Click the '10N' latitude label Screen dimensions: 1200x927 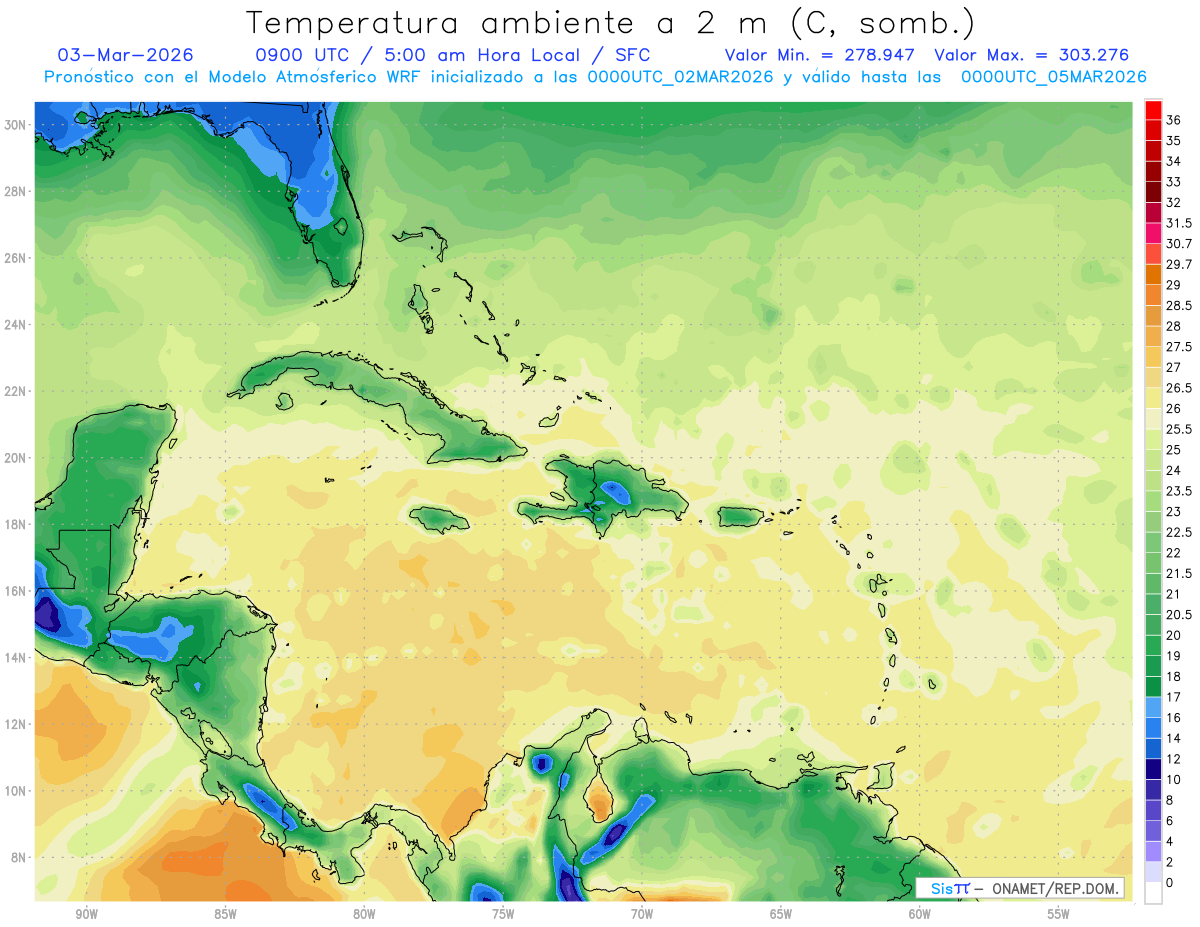pos(17,791)
